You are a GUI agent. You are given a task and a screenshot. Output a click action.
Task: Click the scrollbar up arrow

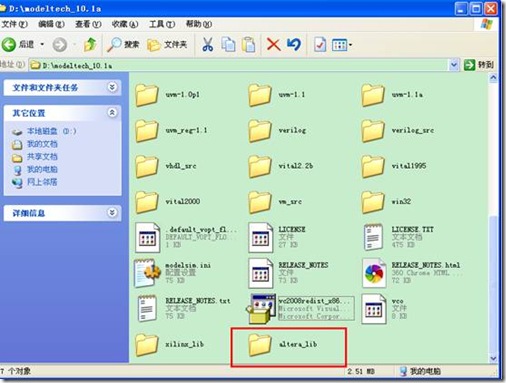[x=493, y=78]
